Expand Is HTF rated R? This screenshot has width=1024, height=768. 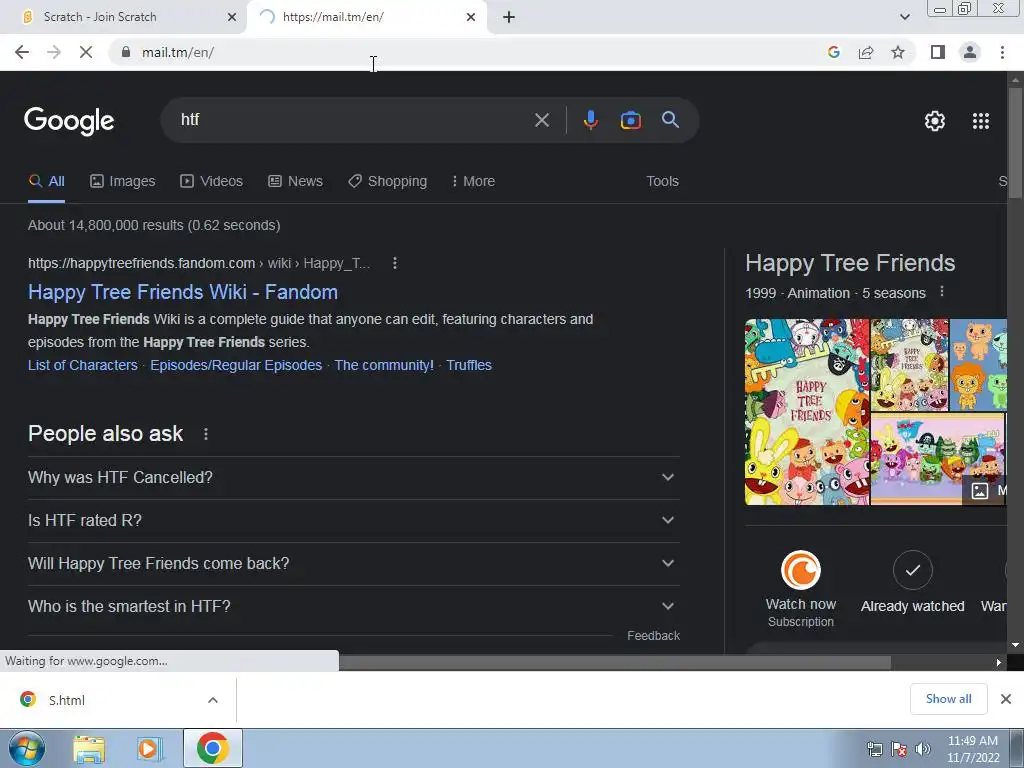[x=353, y=520]
